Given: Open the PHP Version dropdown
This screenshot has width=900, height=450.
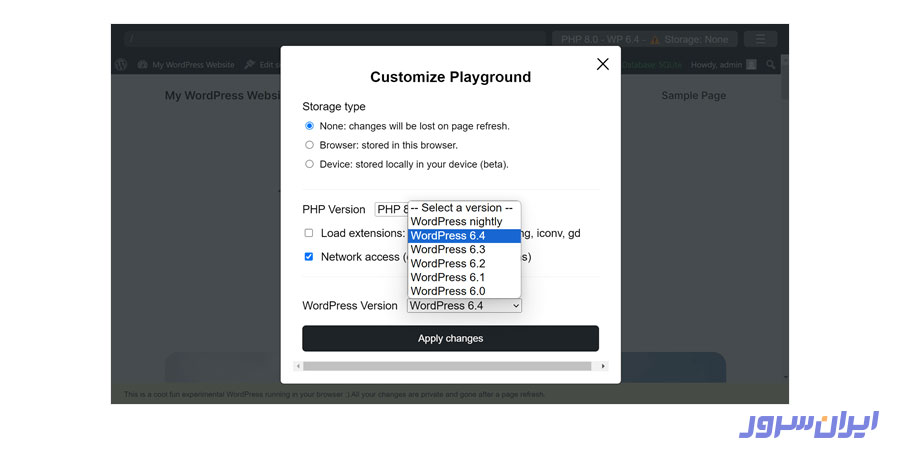Looking at the screenshot, I should (391, 210).
